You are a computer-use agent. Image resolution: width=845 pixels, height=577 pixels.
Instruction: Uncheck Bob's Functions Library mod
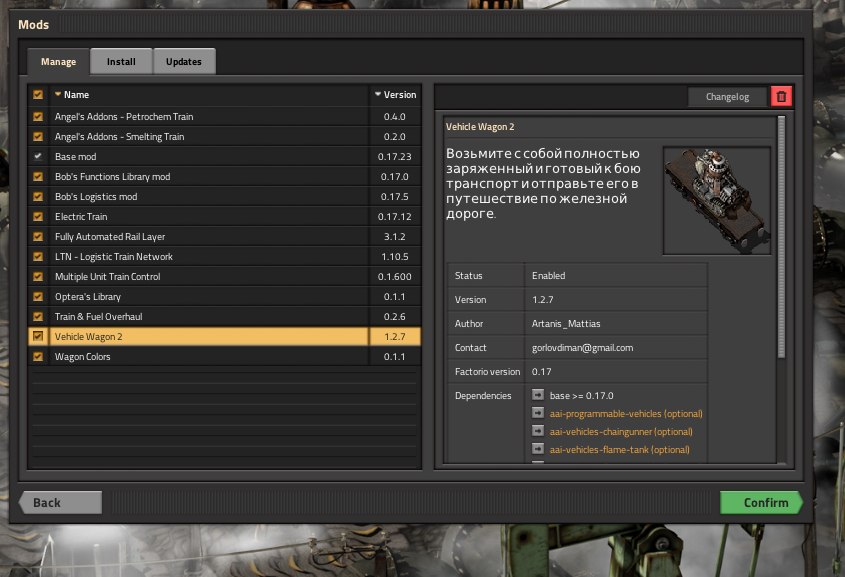coord(38,176)
